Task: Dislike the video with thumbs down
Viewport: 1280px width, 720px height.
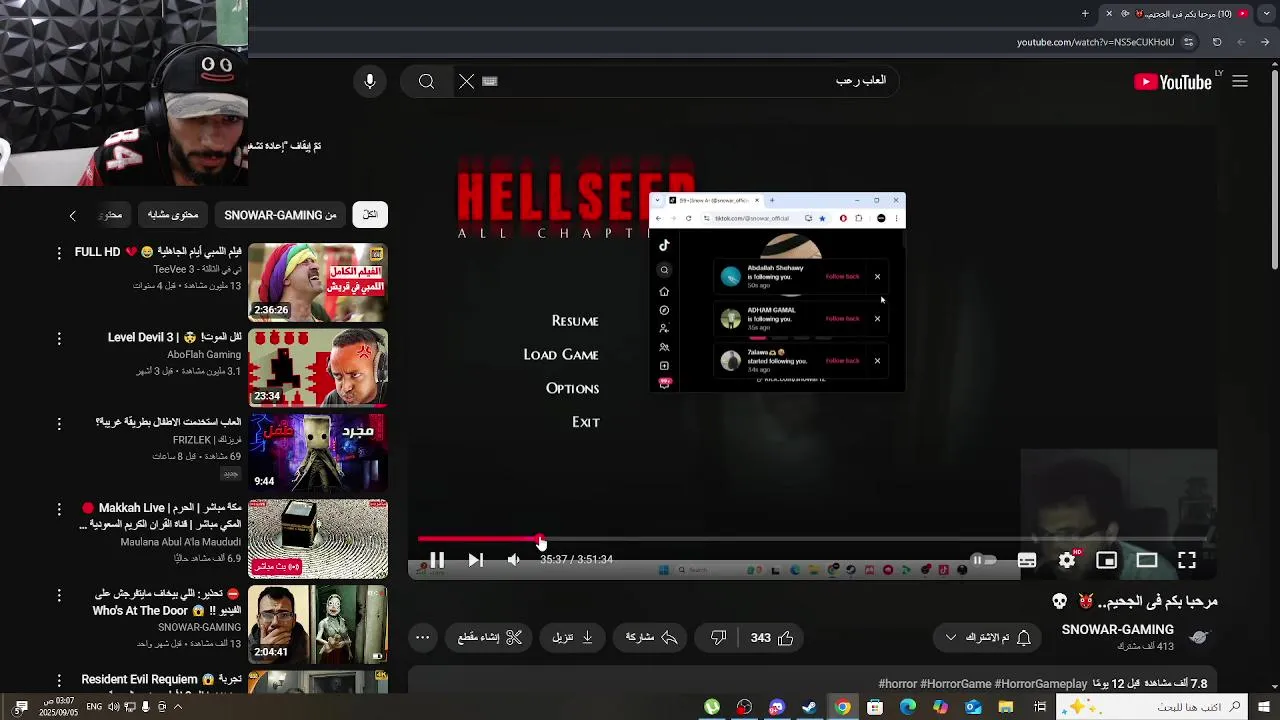Action: pyautogui.click(x=718, y=638)
